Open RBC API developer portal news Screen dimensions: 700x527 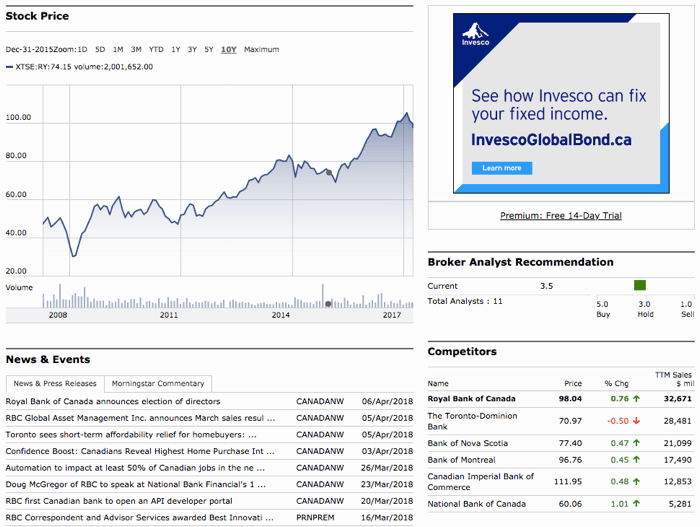(x=119, y=501)
